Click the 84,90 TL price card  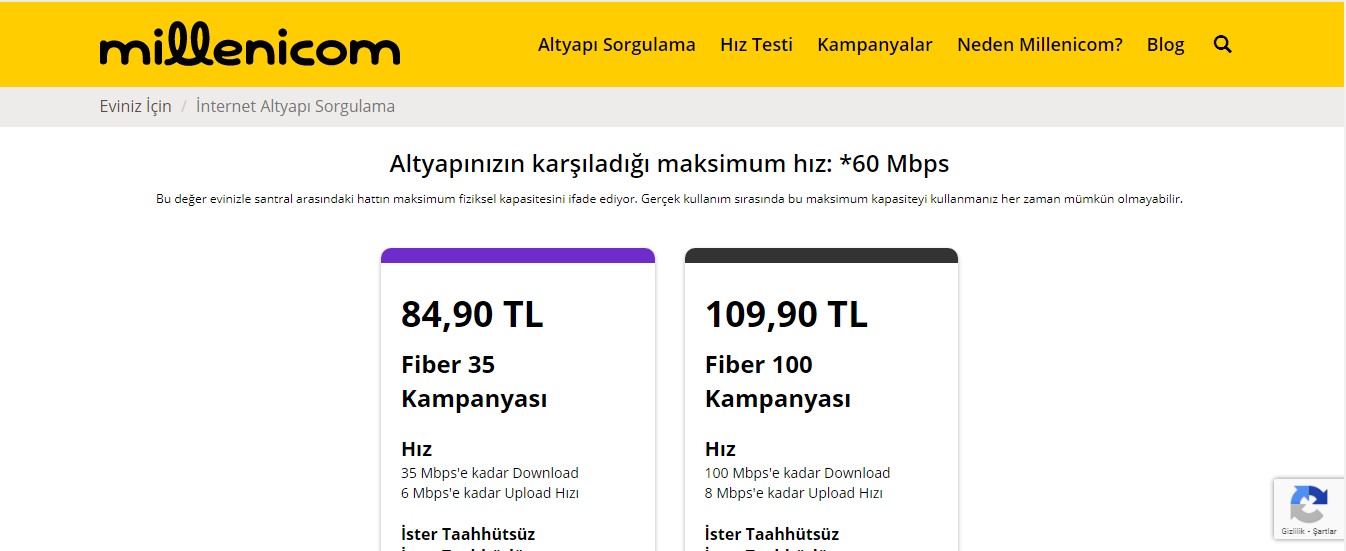tap(472, 314)
